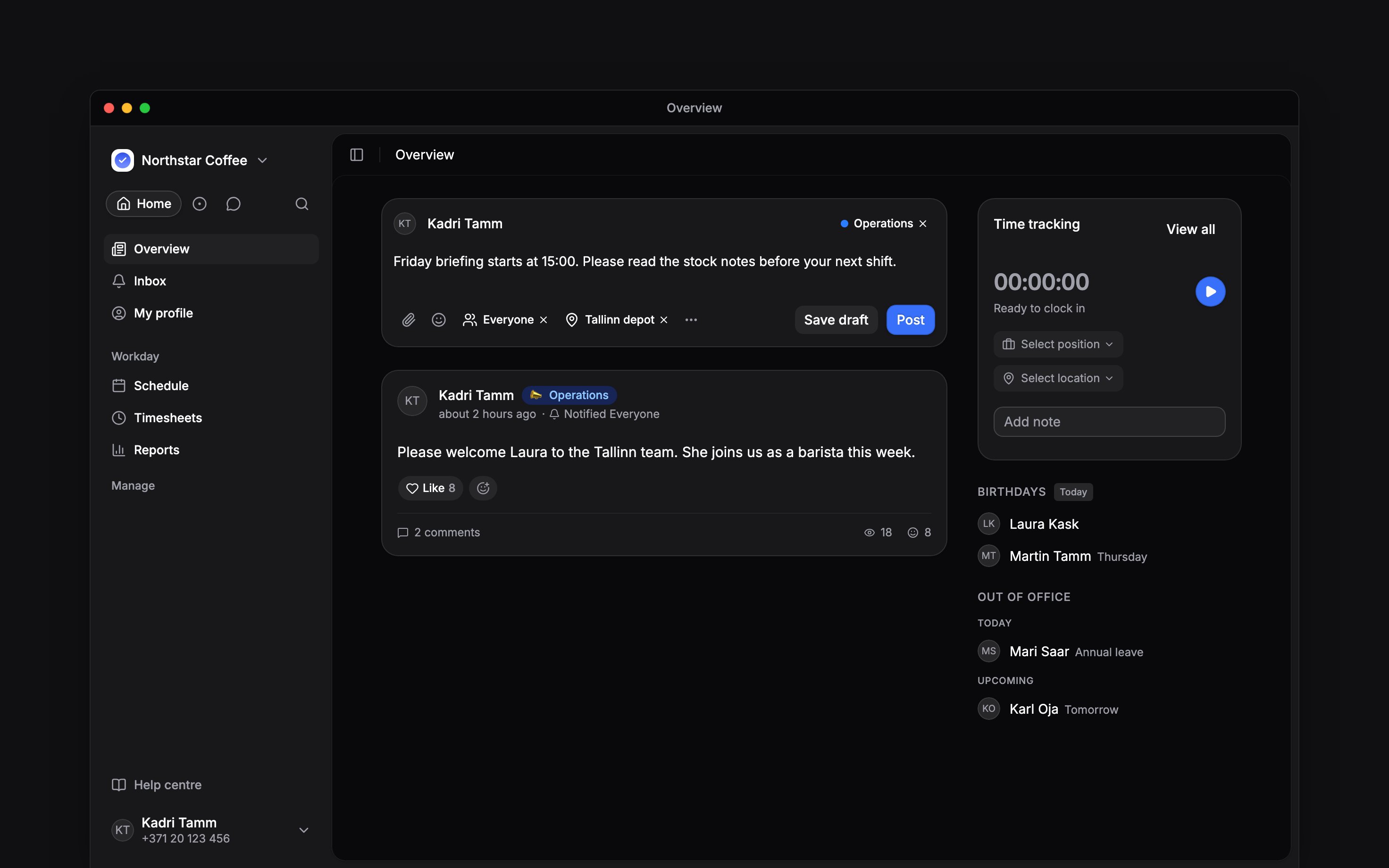Viewport: 1389px width, 868px height.
Task: Click the circled dot icon beside Home
Action: point(199,204)
